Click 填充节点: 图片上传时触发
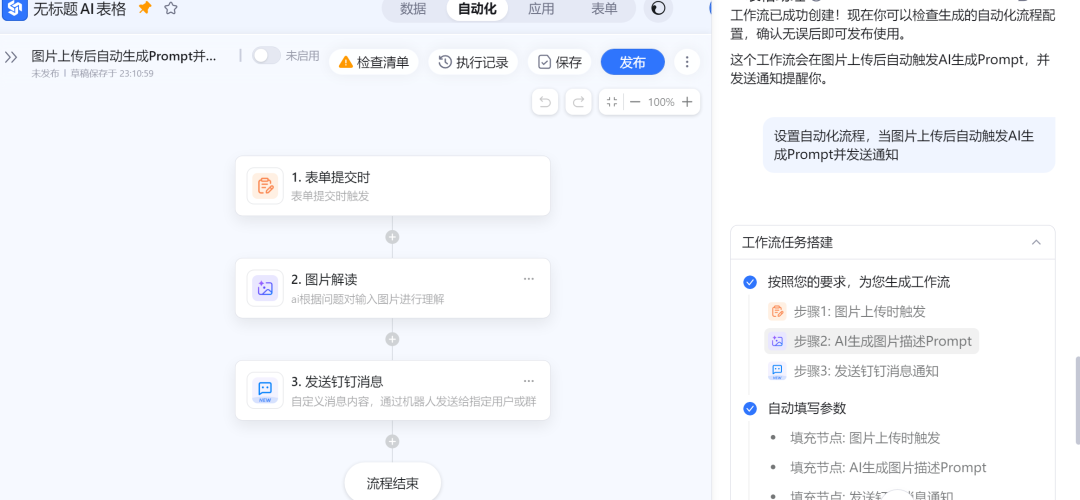The image size is (1080, 500). [x=865, y=438]
